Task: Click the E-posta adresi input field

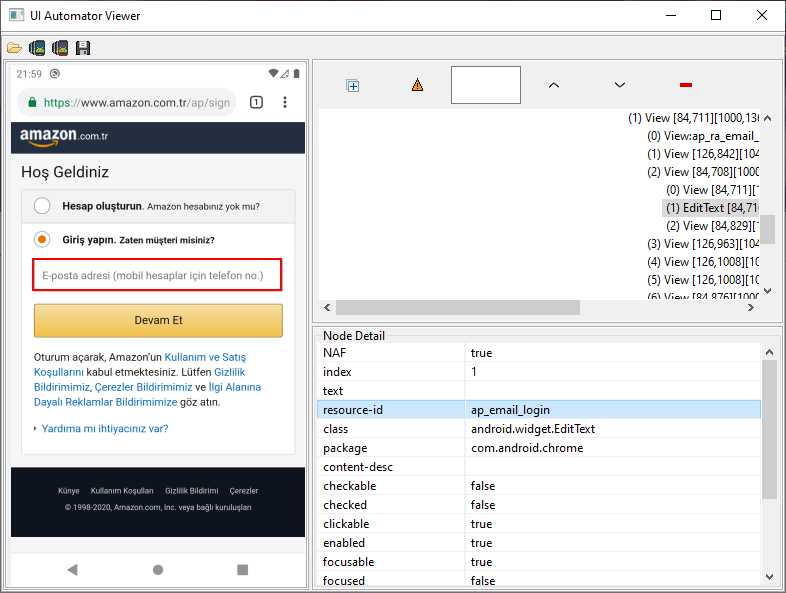Action: (157, 275)
